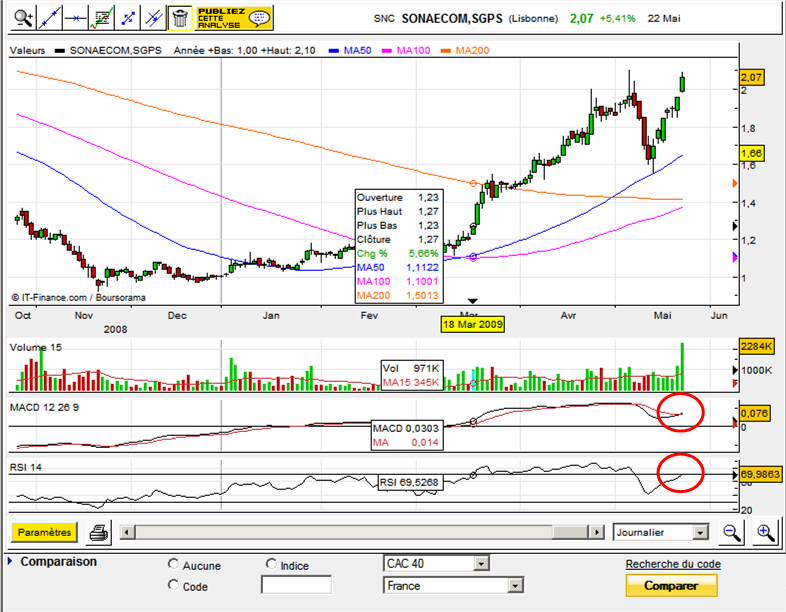Click the Code text input field
The image size is (786, 612).
point(296,585)
